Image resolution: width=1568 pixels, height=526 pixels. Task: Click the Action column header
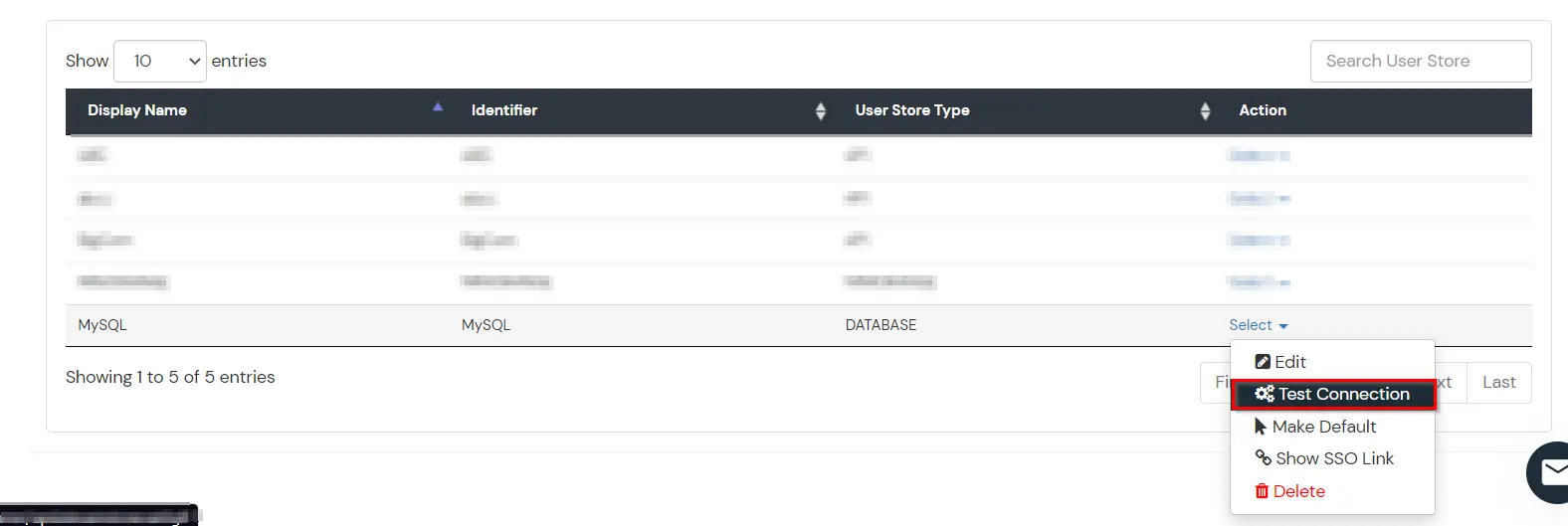click(1263, 110)
